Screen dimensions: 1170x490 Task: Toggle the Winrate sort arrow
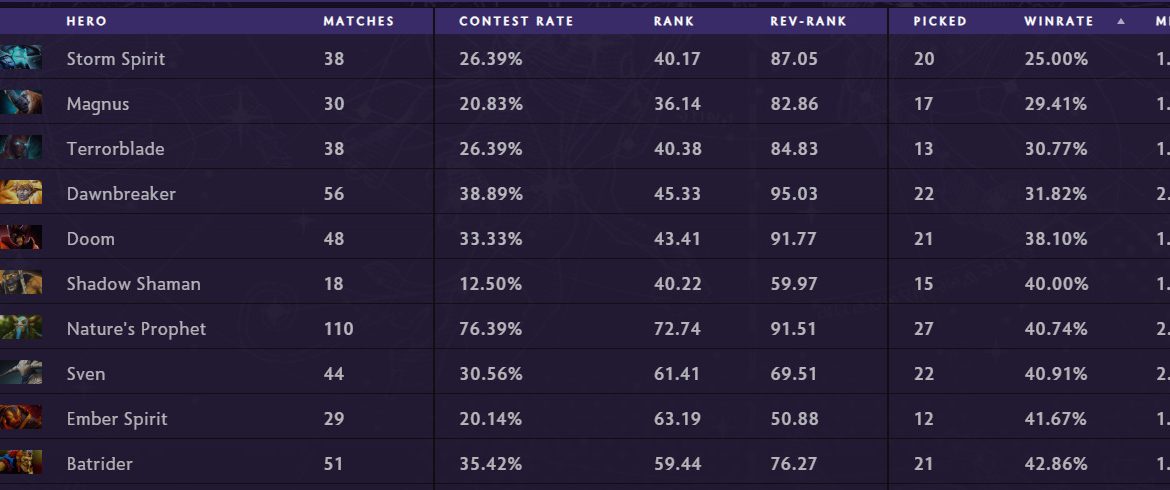tap(1120, 21)
